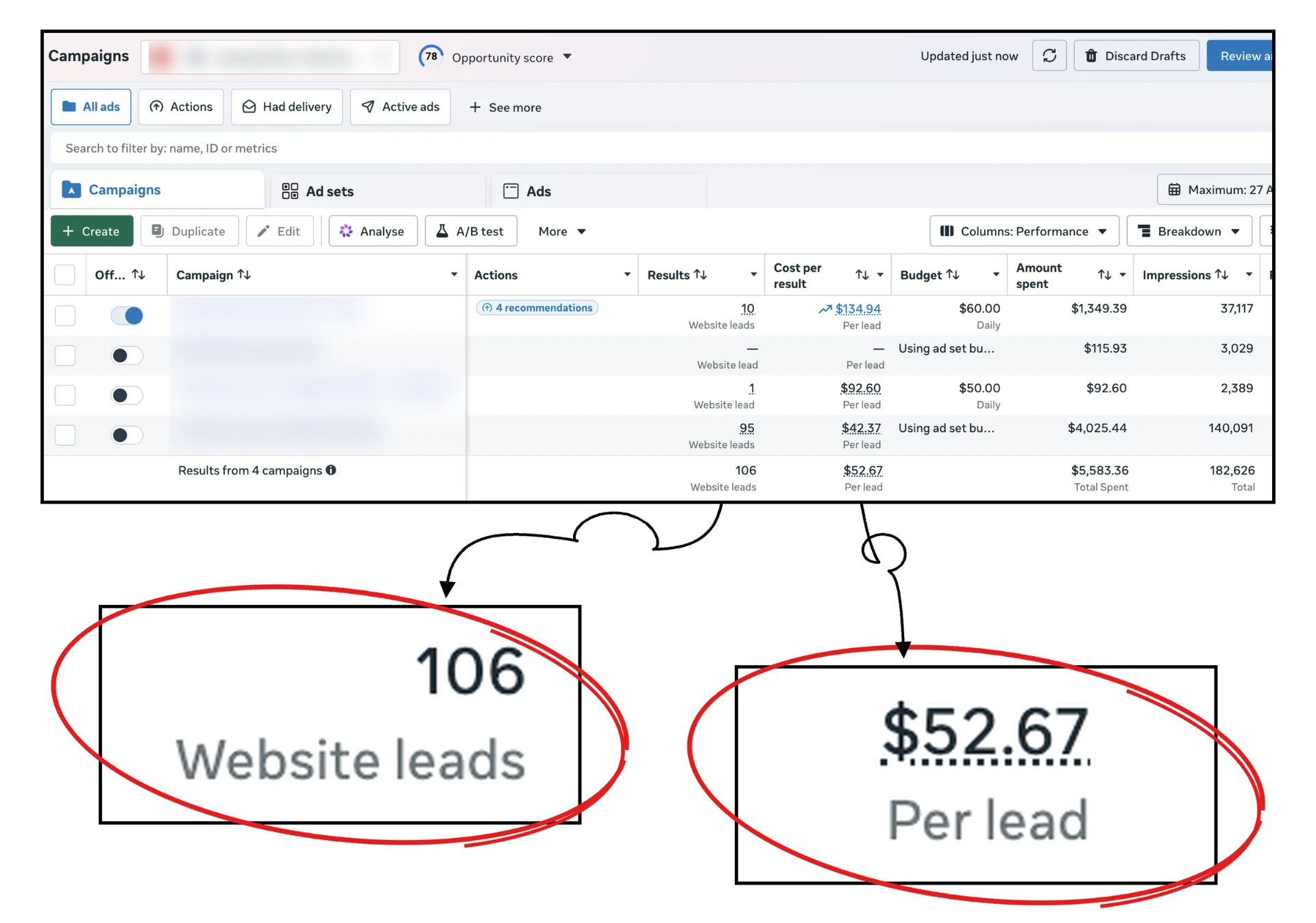
Task: Sort by the Off/On column
Action: click(x=139, y=274)
